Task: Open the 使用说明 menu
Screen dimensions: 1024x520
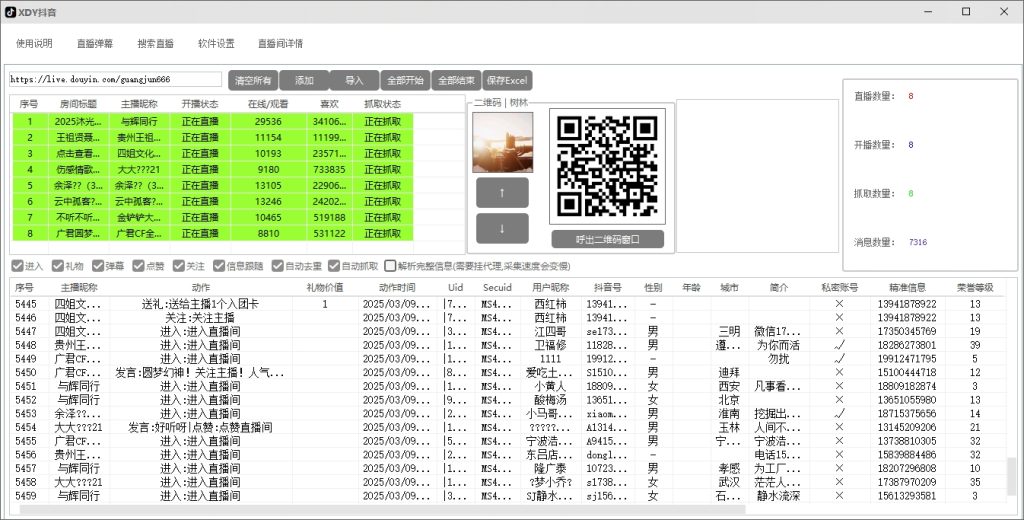Action: click(34, 44)
